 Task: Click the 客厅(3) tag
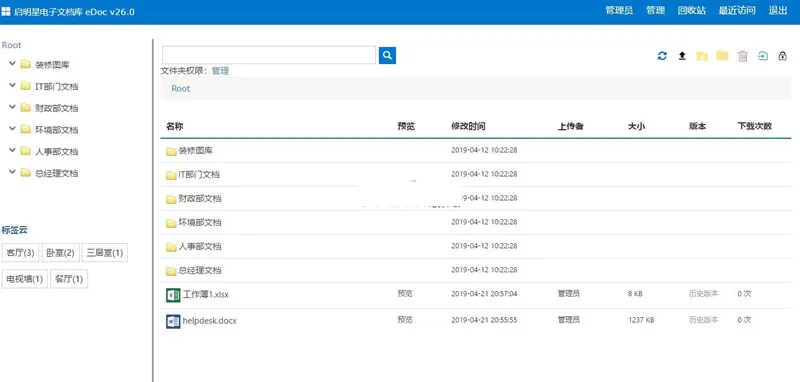pos(20,252)
